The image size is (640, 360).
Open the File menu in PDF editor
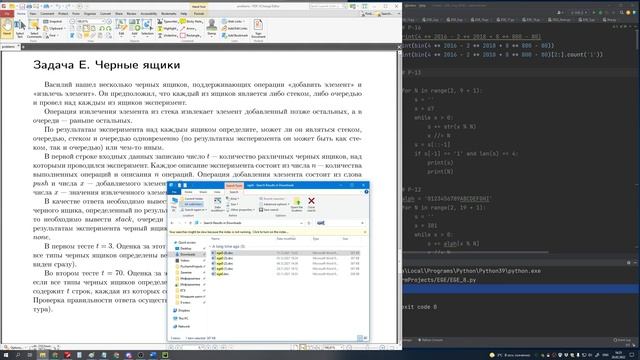(7, 13)
